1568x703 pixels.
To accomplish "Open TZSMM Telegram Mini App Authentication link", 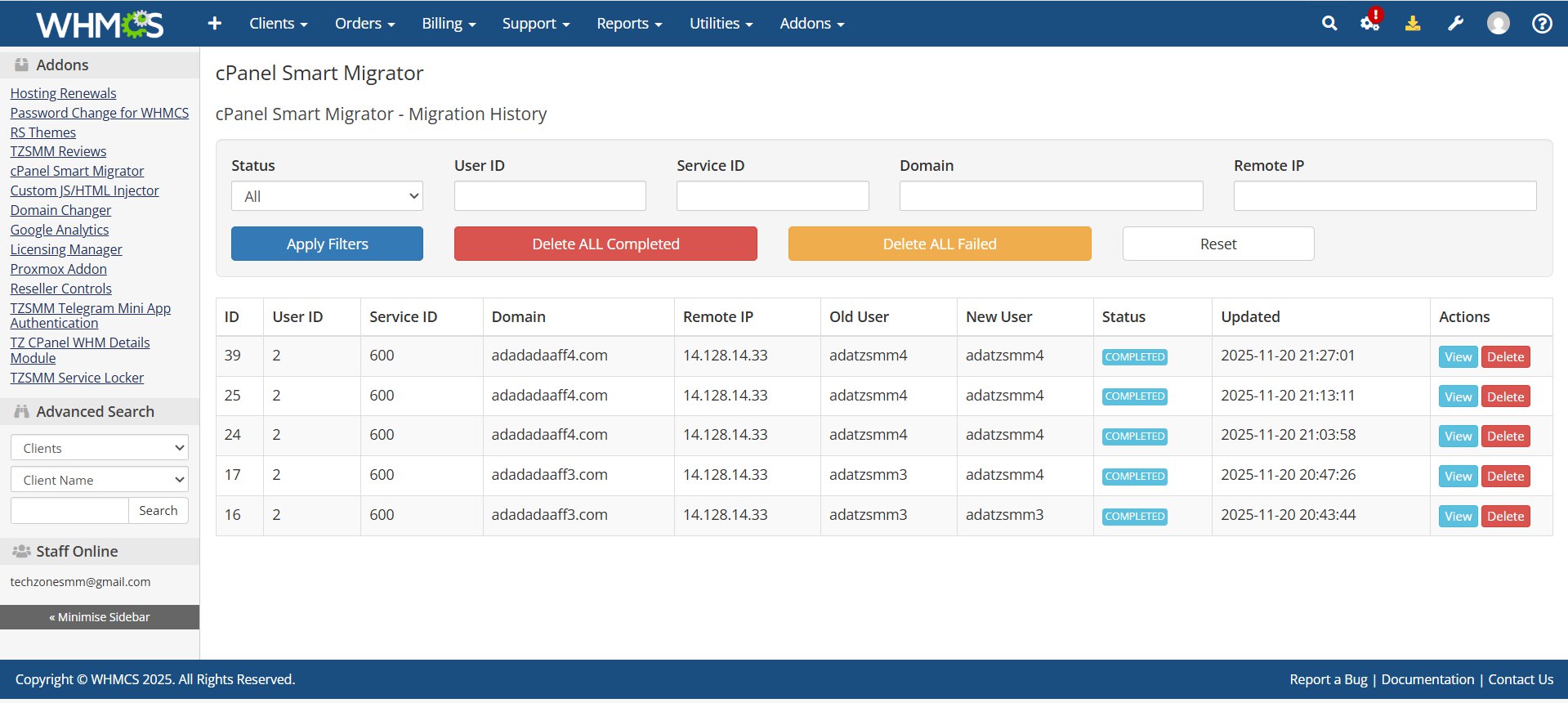I will pyautogui.click(x=90, y=316).
